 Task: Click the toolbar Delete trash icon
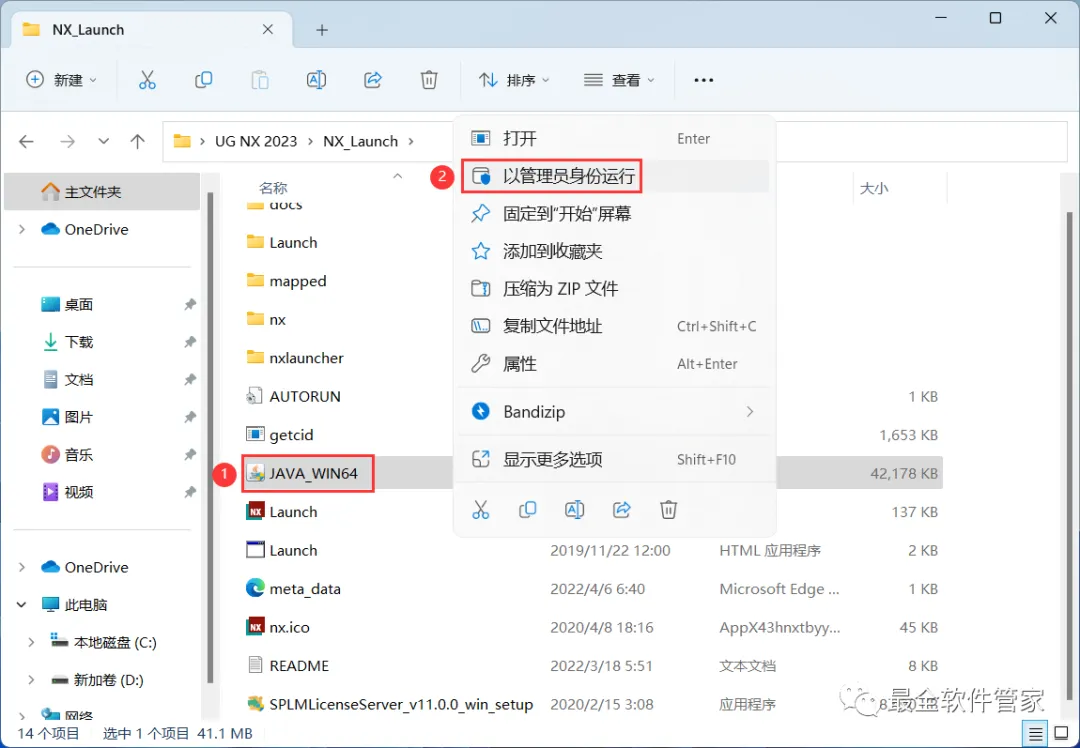[x=429, y=80]
